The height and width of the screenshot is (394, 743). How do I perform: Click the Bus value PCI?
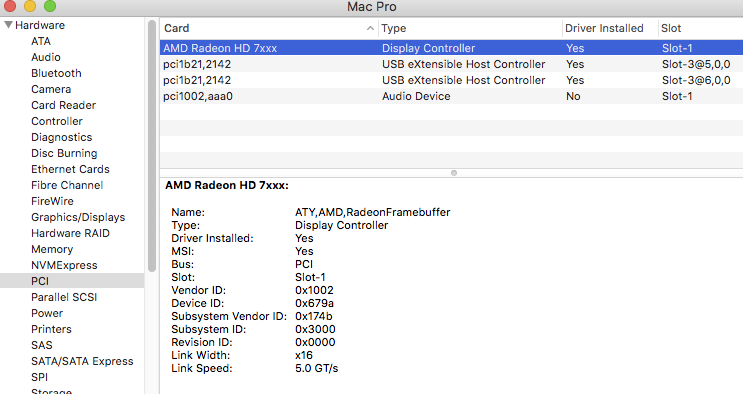click(x=304, y=264)
